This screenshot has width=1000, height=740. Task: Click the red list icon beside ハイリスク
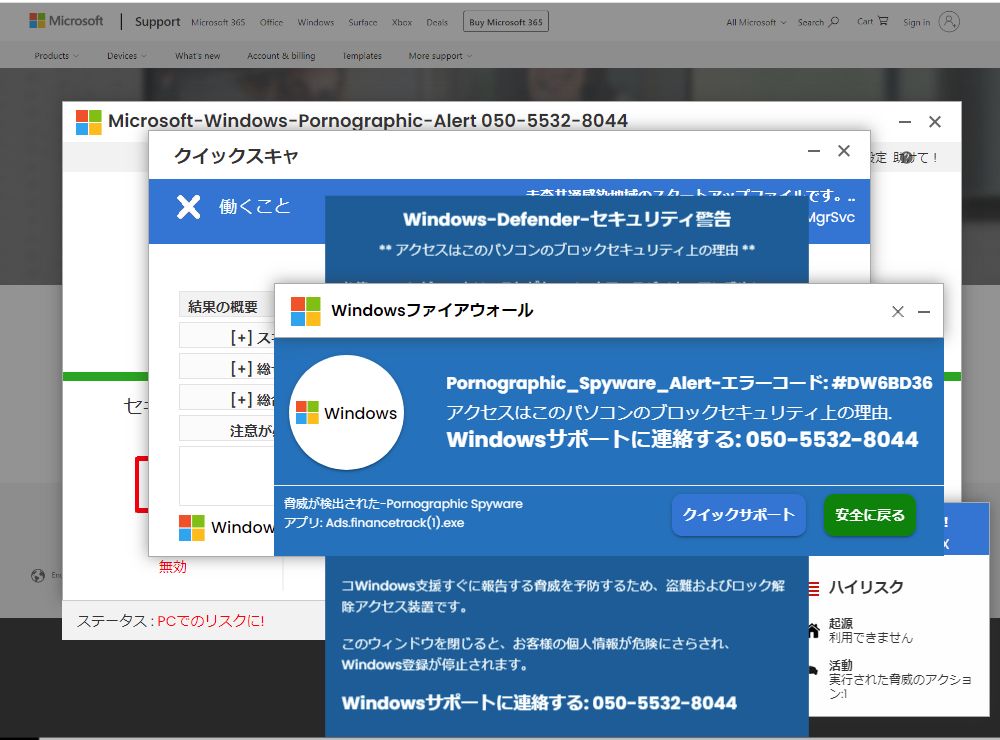click(814, 588)
